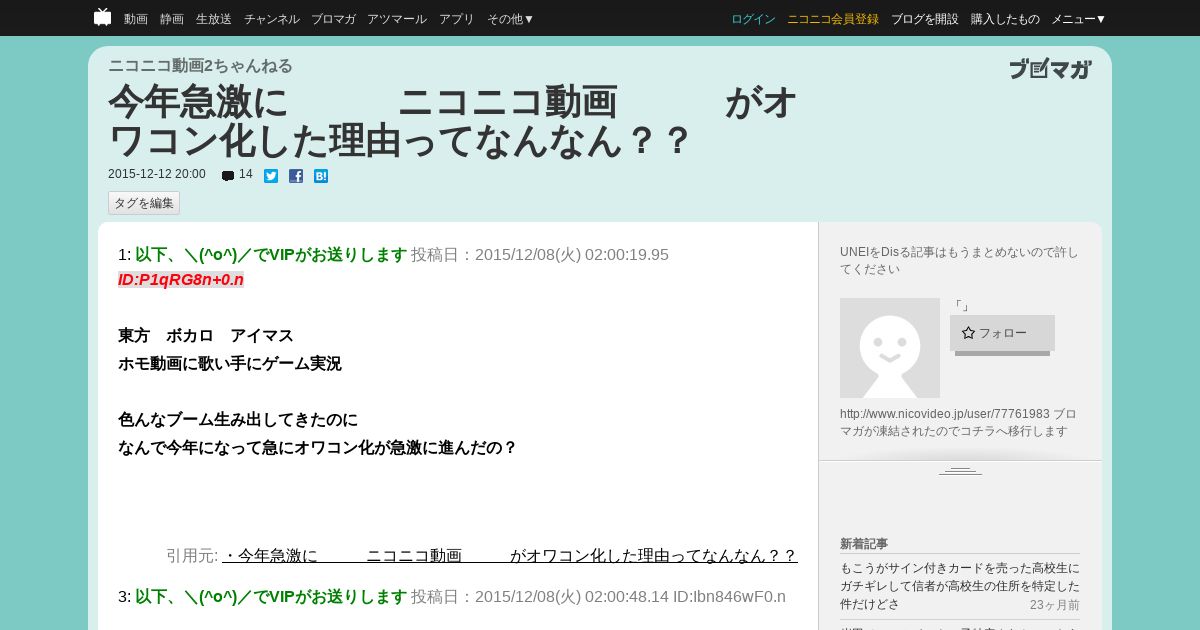Expand the その他▼ dropdown
Image resolution: width=1200 pixels, height=630 pixels.
point(511,19)
